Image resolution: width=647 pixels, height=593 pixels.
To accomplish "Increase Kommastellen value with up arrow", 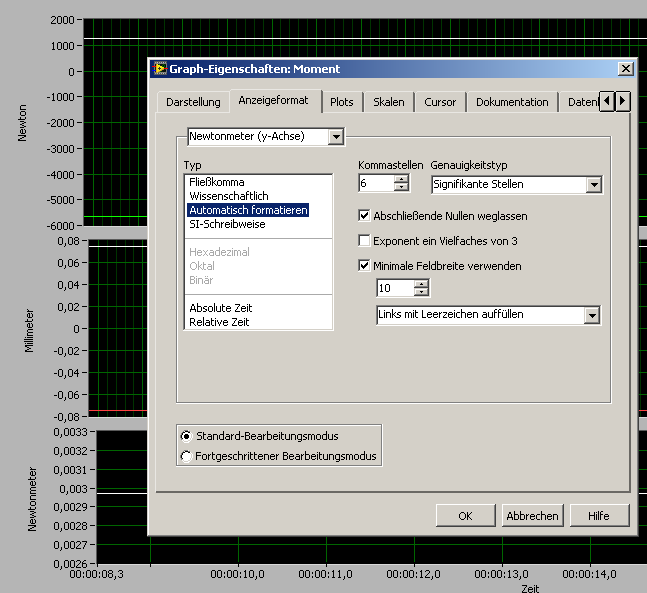I will (x=402, y=179).
